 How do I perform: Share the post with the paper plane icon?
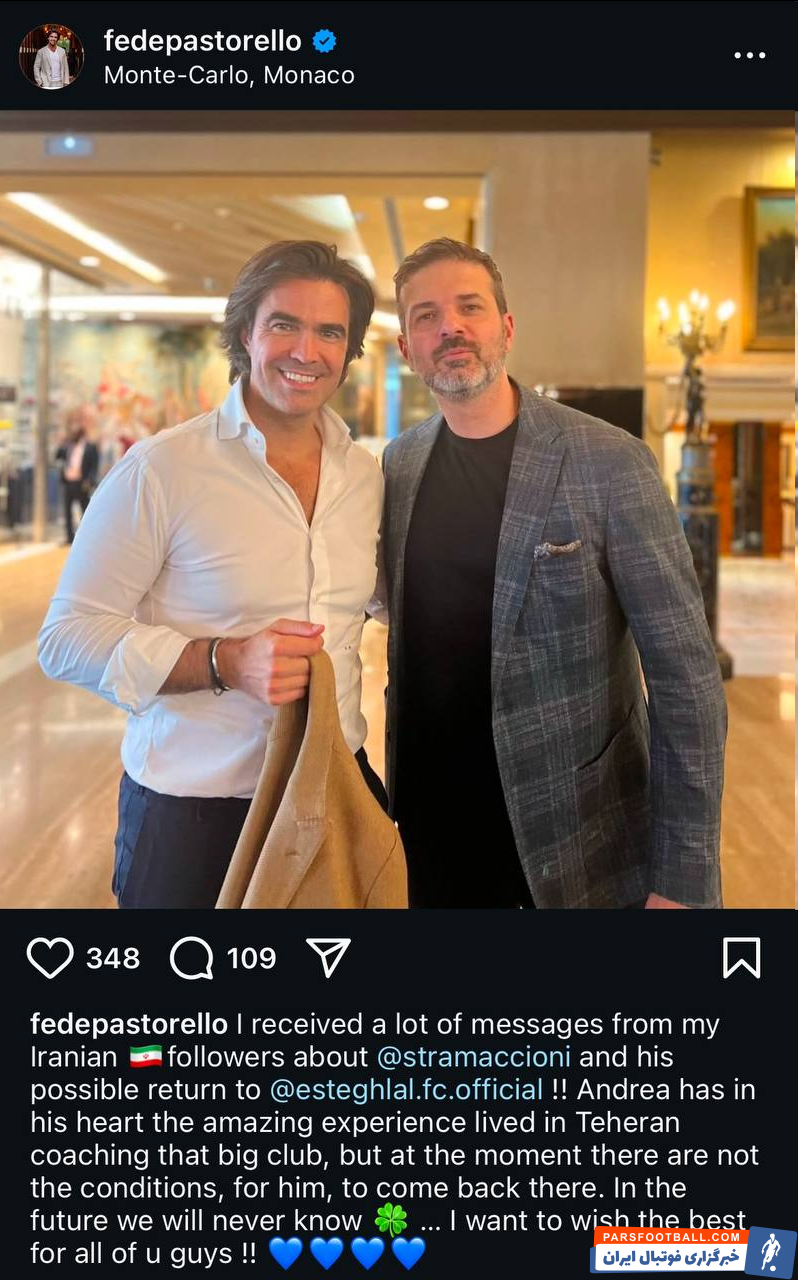[328, 958]
